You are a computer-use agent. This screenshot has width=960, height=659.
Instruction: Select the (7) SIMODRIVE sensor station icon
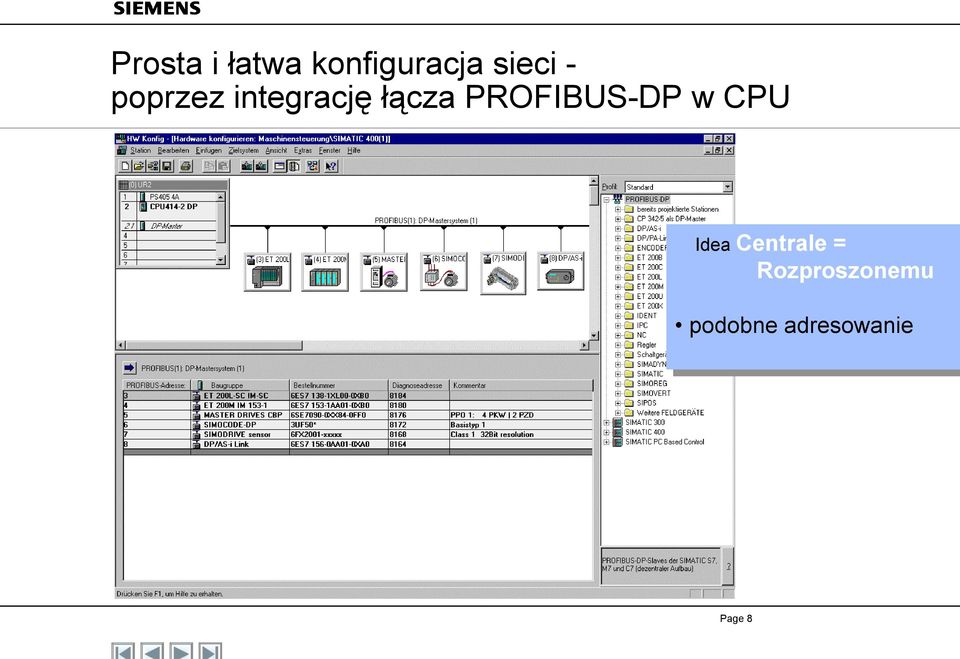(503, 273)
